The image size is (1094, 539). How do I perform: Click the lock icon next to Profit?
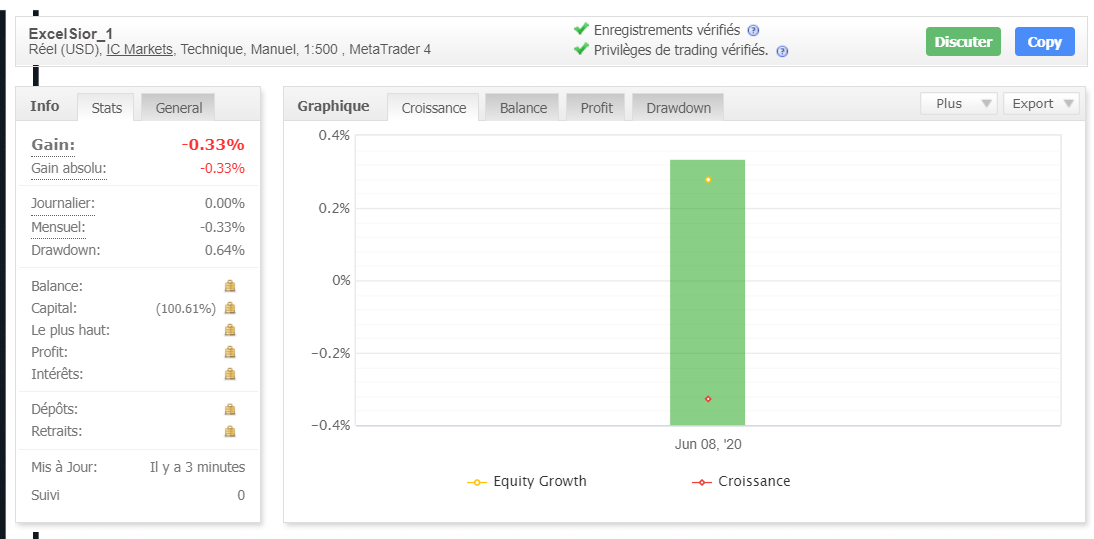pos(230,352)
